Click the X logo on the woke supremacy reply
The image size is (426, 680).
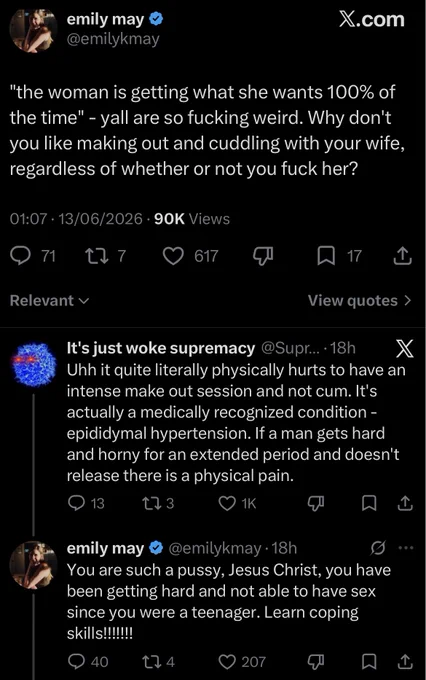(x=405, y=349)
